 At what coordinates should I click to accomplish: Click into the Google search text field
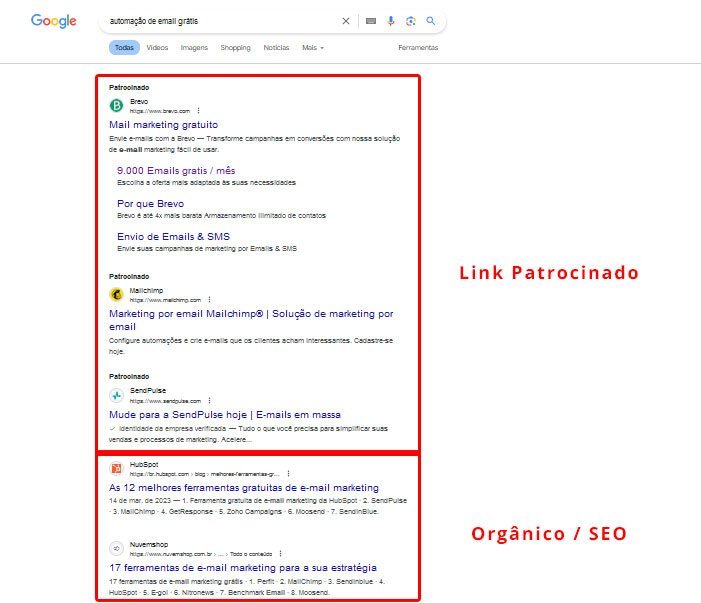tap(220, 20)
